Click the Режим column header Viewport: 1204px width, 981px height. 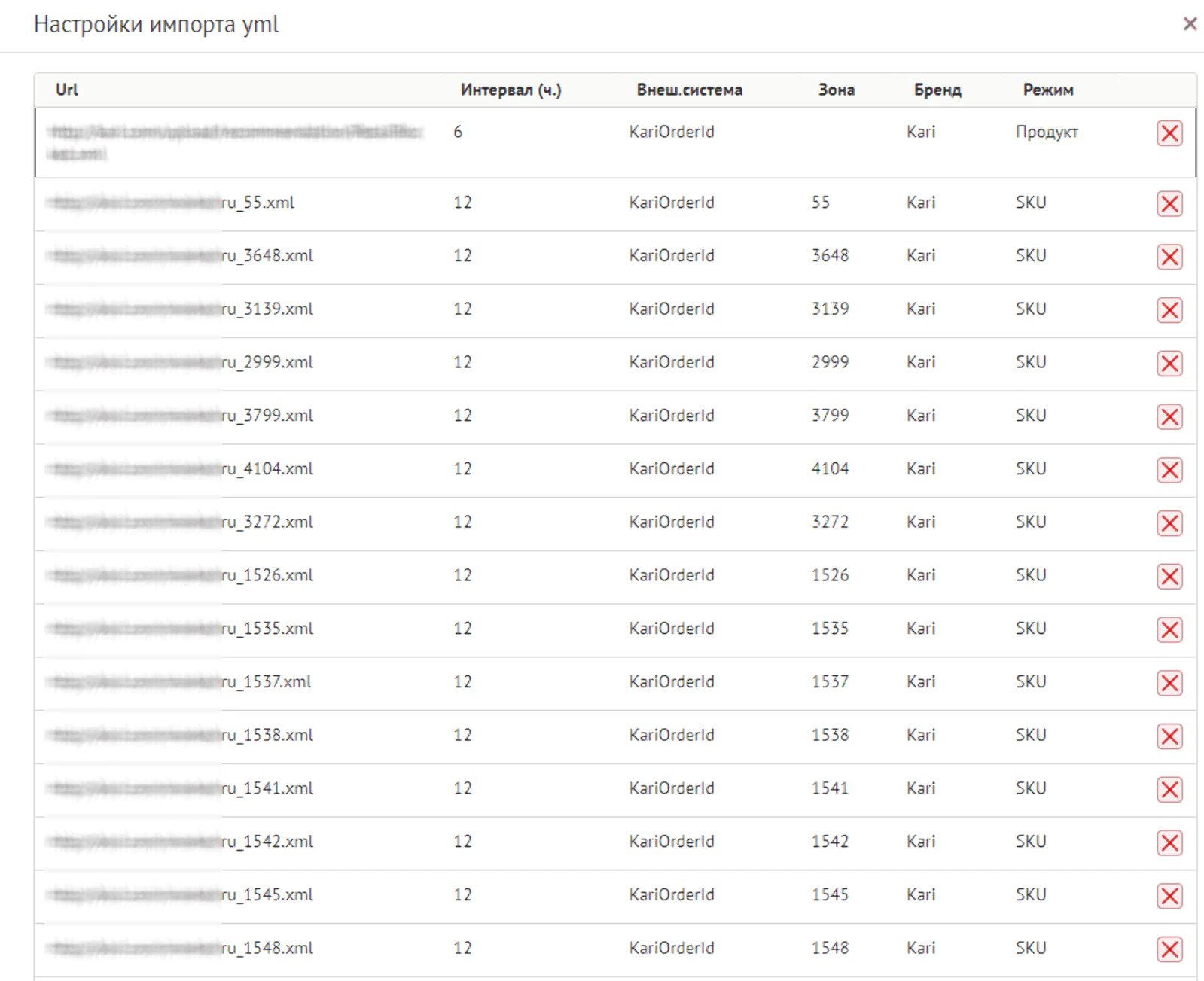1047,90
